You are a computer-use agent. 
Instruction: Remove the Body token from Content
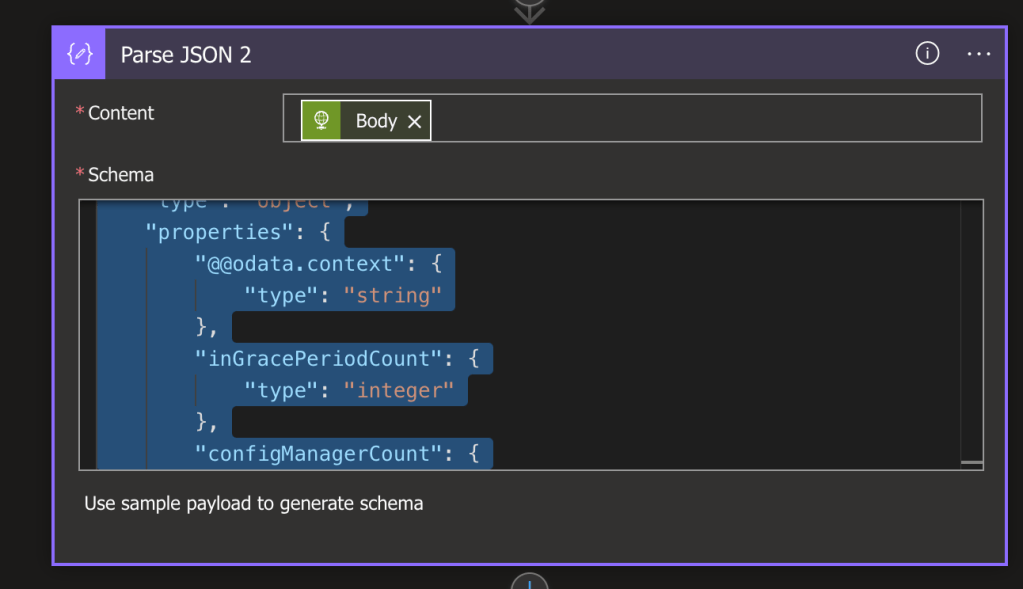414,121
